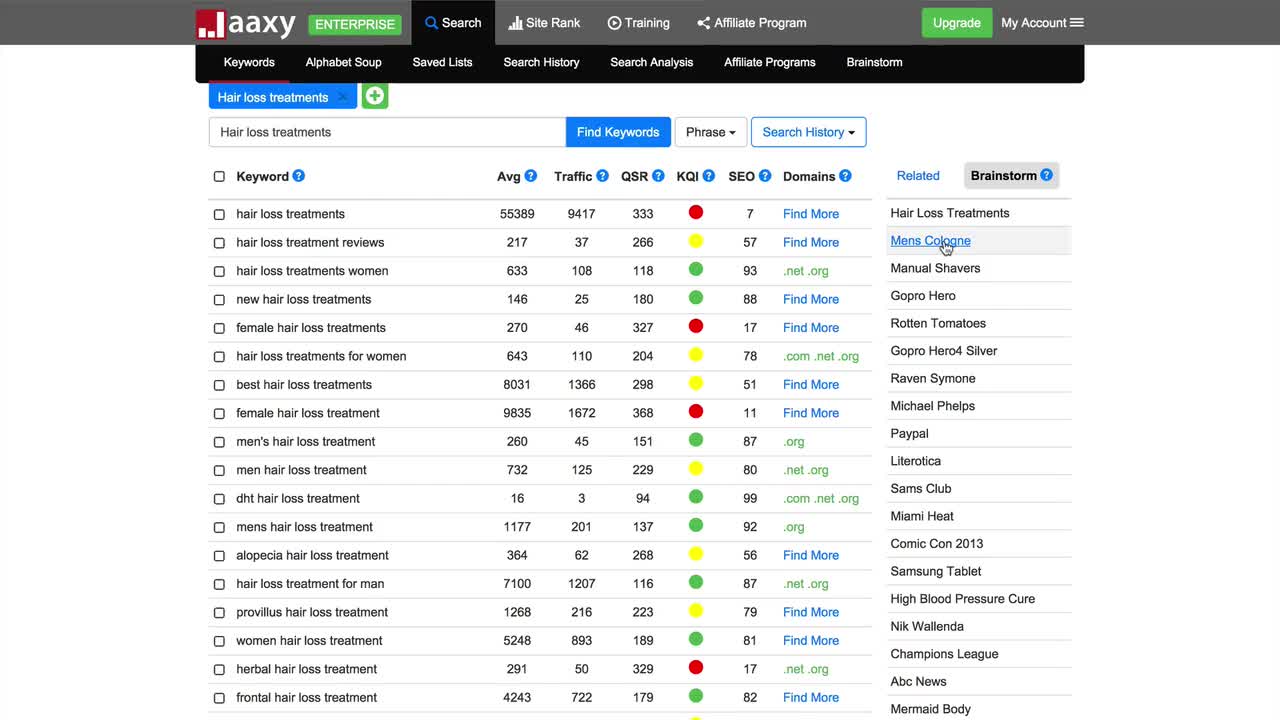Viewport: 1280px width, 720px height.
Task: Open the Search History dropdown
Action: 808,132
